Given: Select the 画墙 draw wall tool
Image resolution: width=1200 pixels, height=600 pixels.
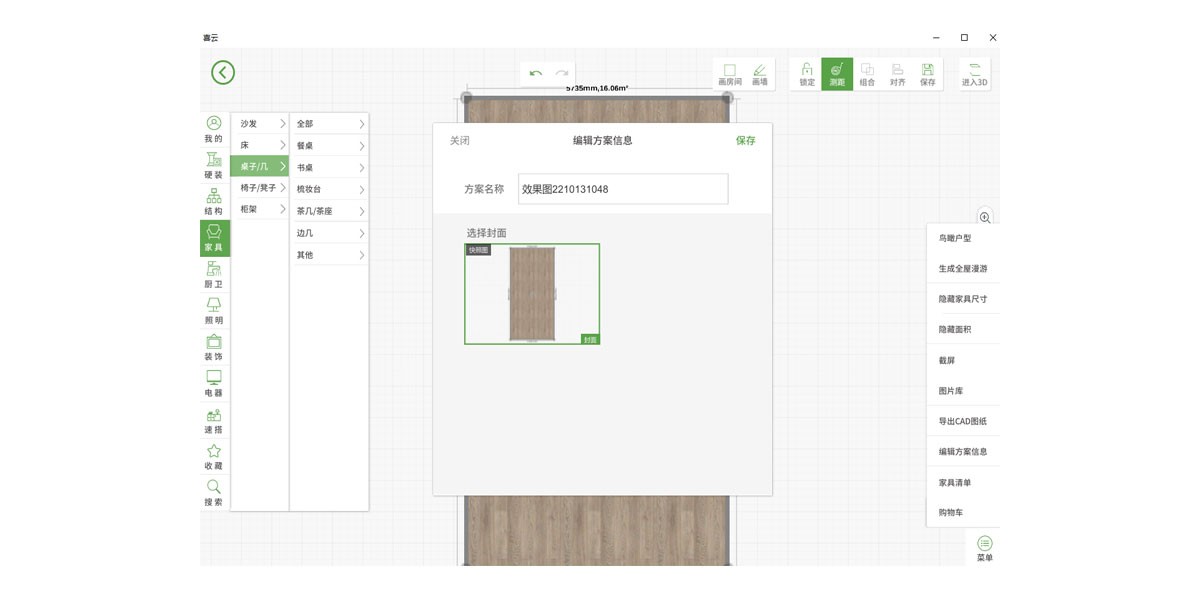Looking at the screenshot, I should tap(760, 74).
